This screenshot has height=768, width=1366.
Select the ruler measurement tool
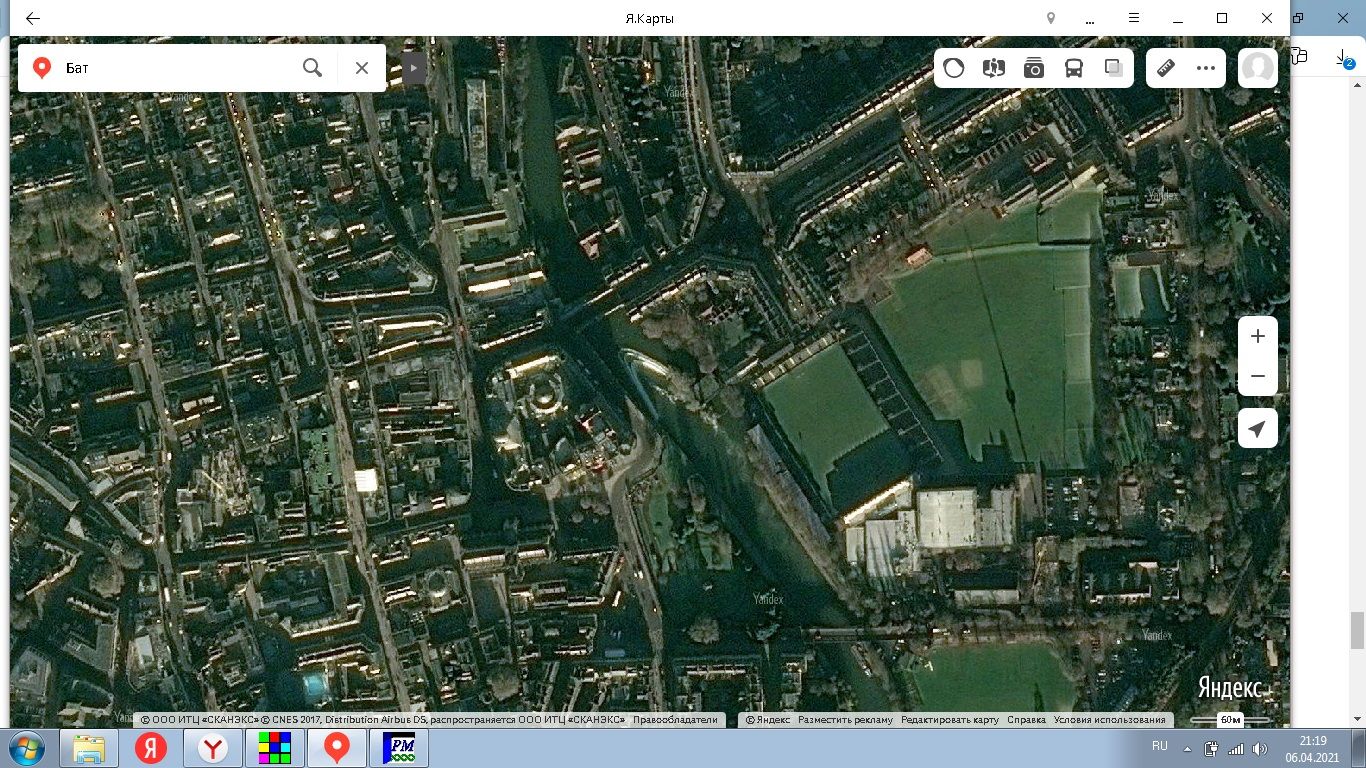point(1166,68)
